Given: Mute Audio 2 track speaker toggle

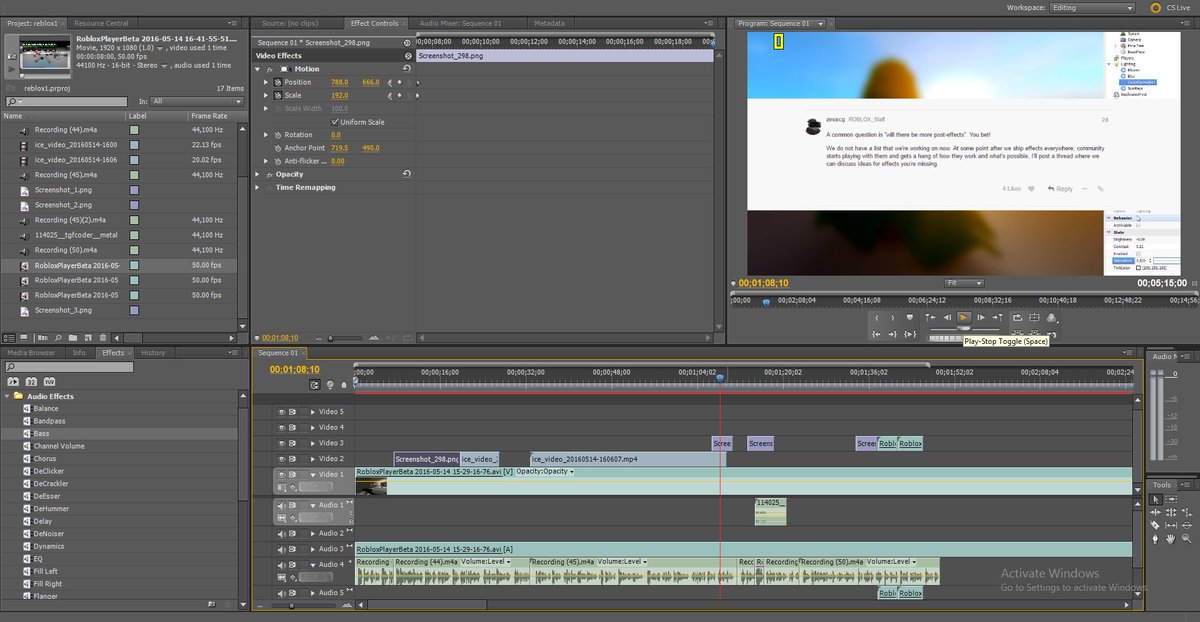Looking at the screenshot, I should [x=282, y=534].
